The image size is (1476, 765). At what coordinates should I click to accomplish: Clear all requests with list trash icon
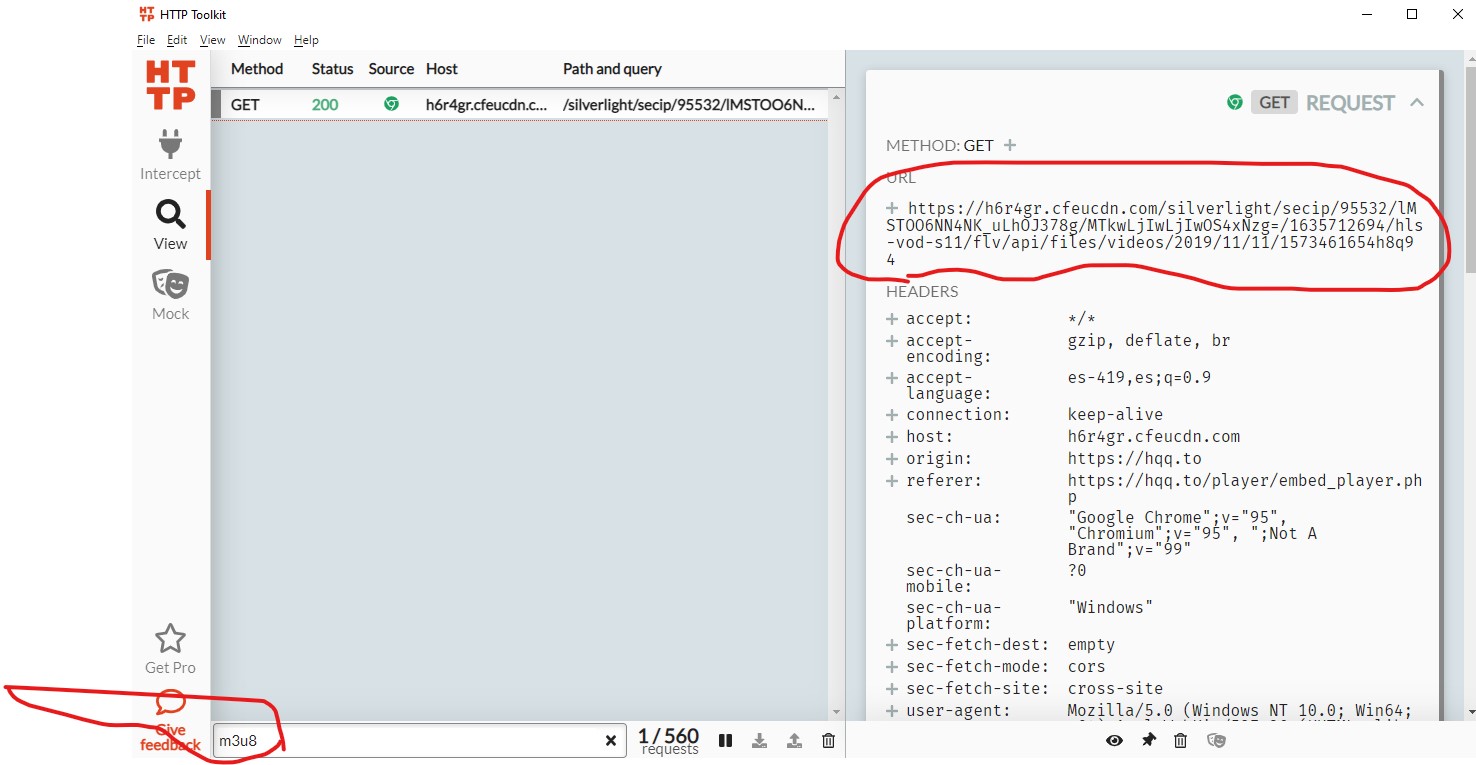point(828,741)
